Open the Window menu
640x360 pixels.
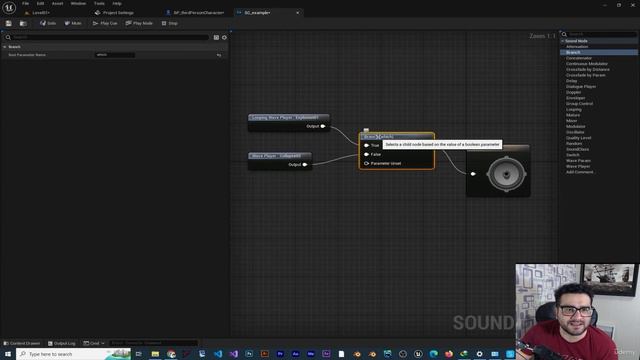(78, 3)
